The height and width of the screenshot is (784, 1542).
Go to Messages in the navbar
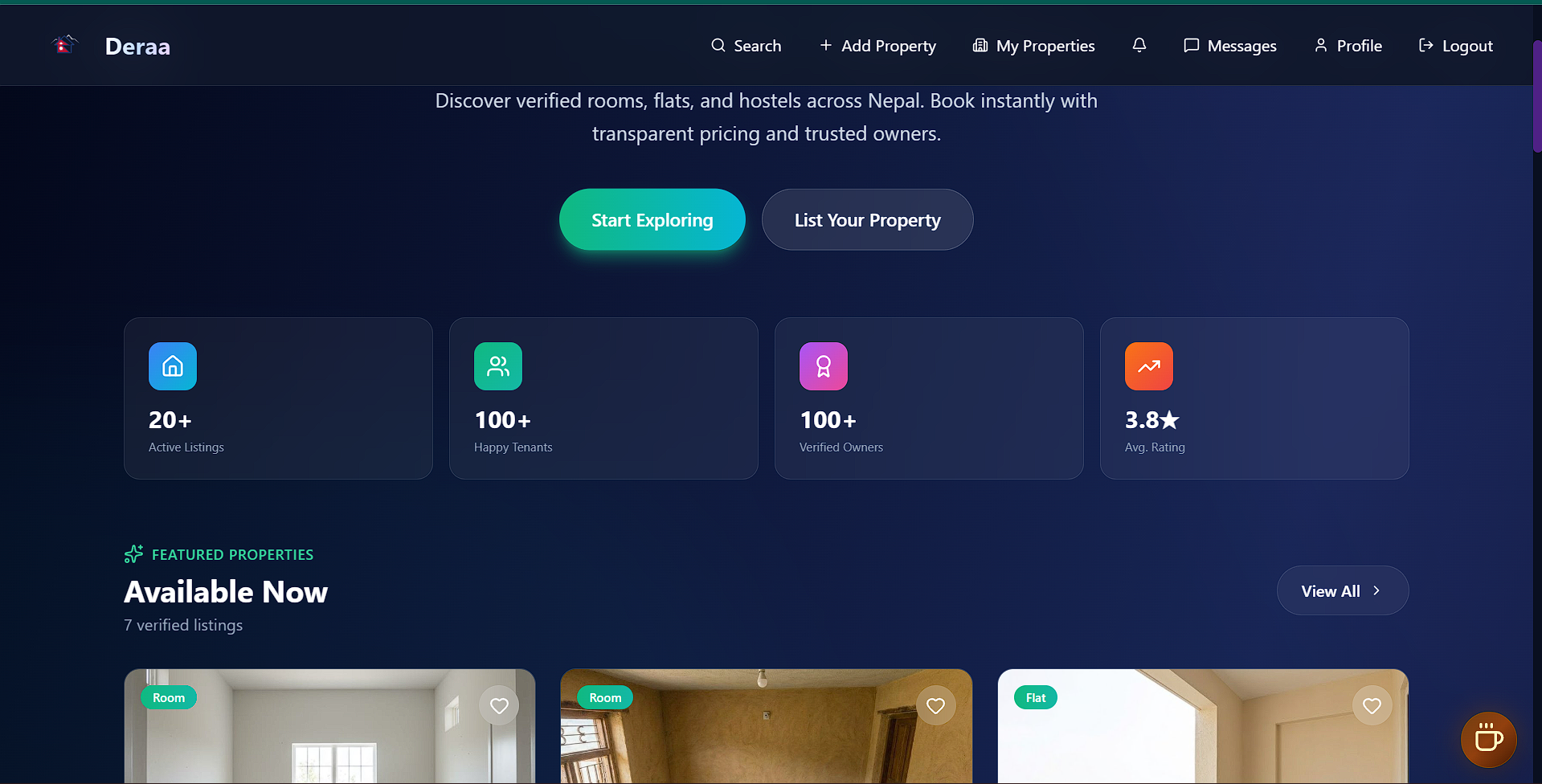click(1229, 46)
